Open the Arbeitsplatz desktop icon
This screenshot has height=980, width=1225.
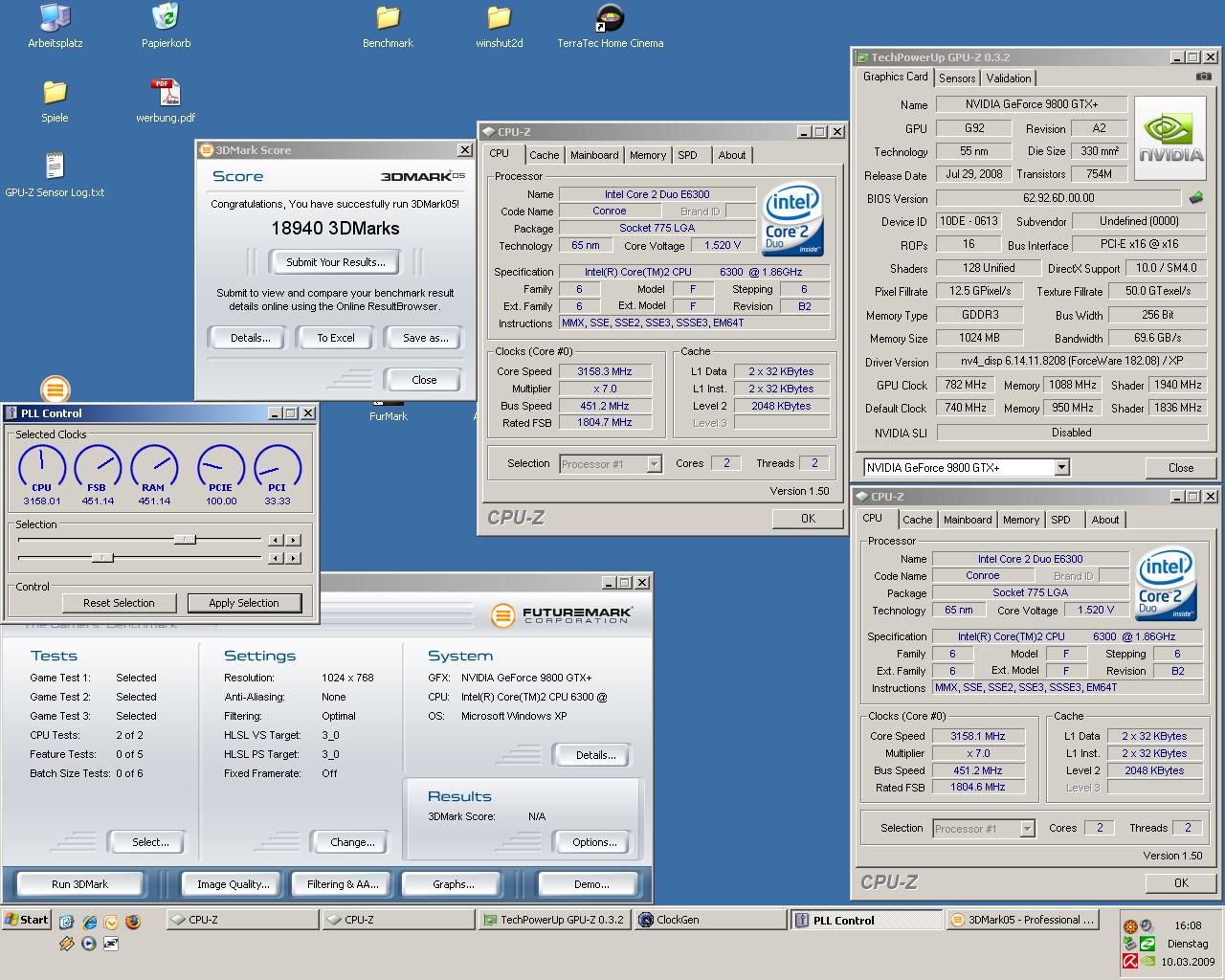point(55,26)
